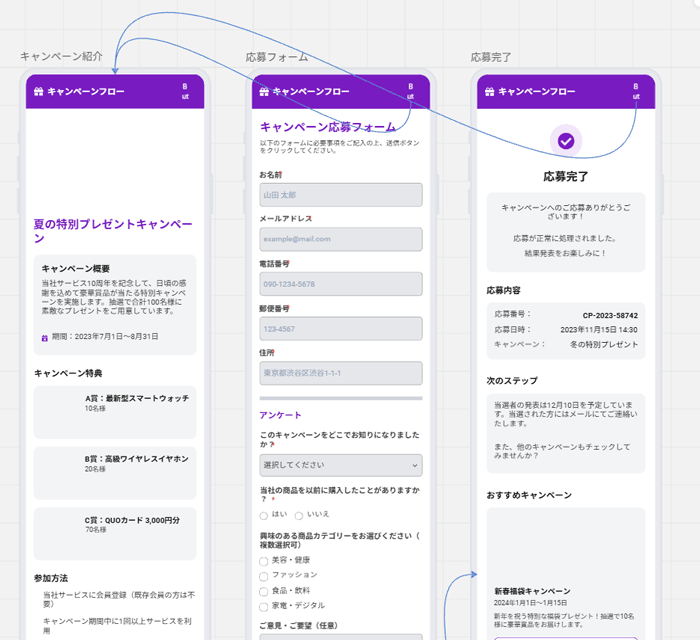Click the header button in 応募完了 screen
The height and width of the screenshot is (640, 700).
click(636, 91)
